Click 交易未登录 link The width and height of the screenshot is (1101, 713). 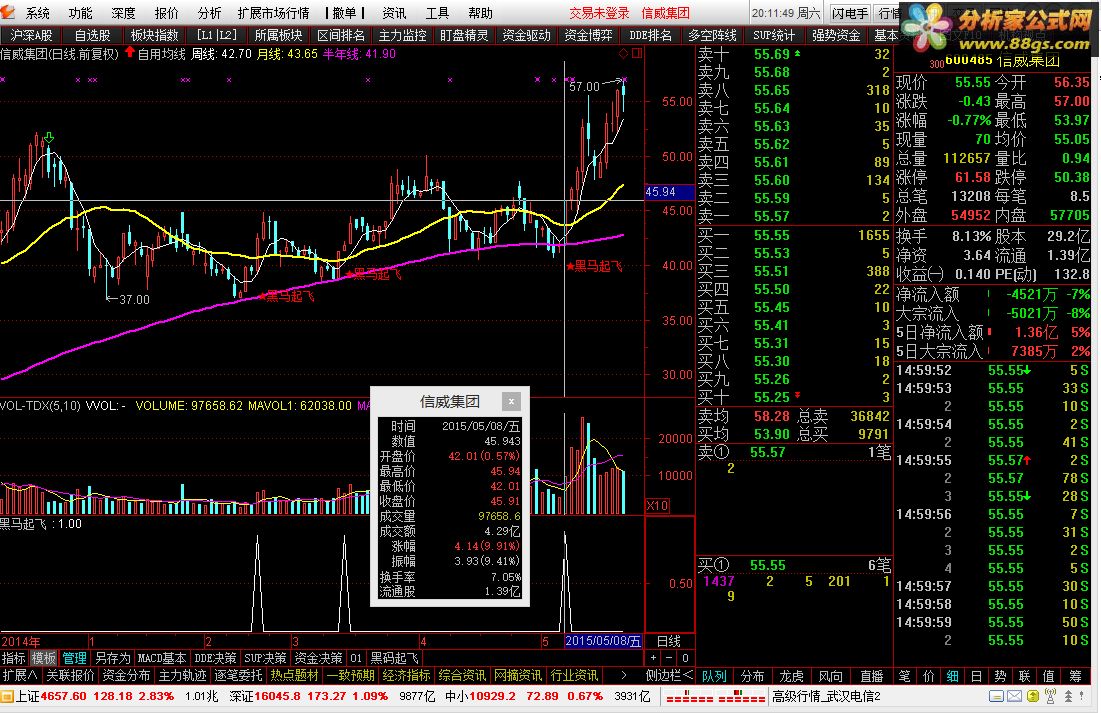[x=599, y=13]
